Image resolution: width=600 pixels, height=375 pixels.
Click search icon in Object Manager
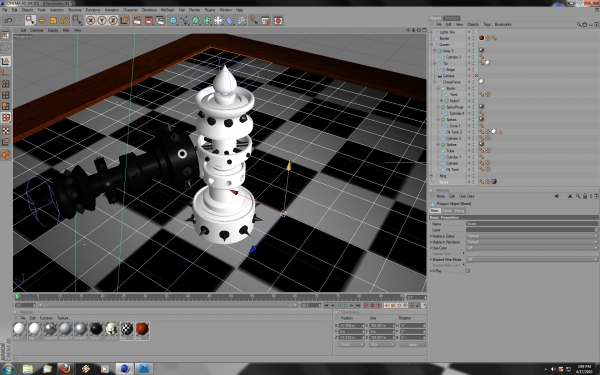click(x=579, y=24)
